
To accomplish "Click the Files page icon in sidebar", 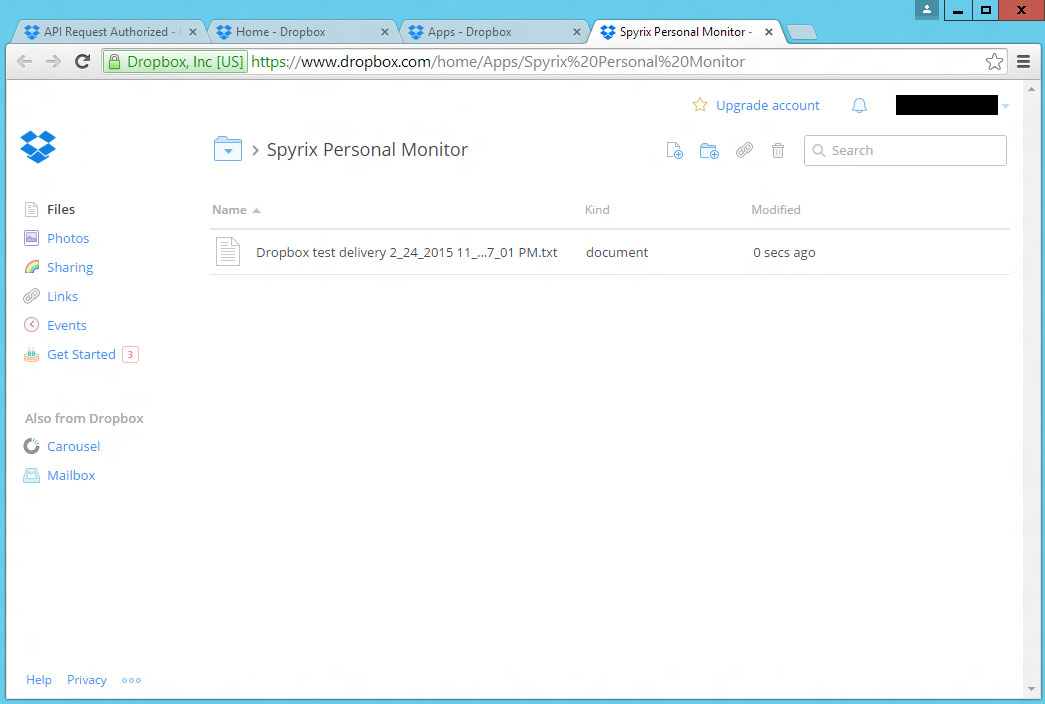I will [x=31, y=209].
